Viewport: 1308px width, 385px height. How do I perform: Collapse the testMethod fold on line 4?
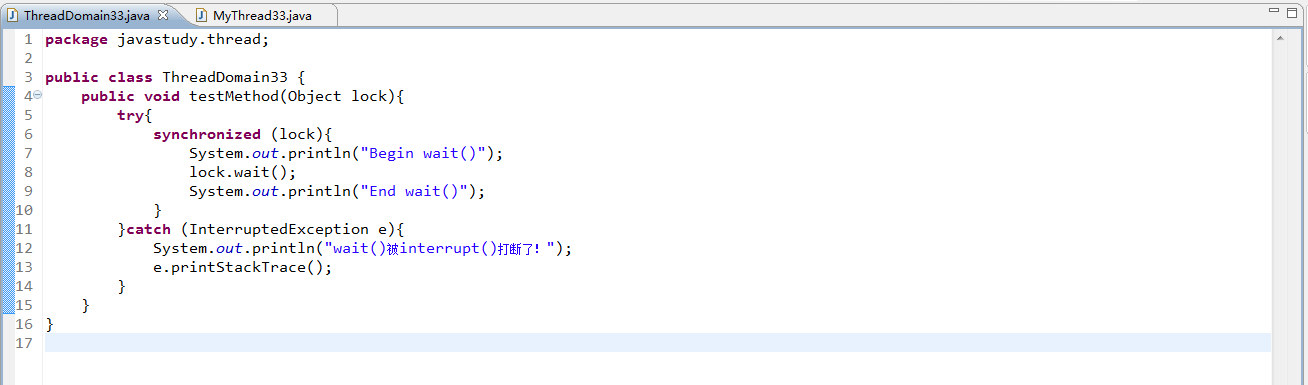[37, 95]
